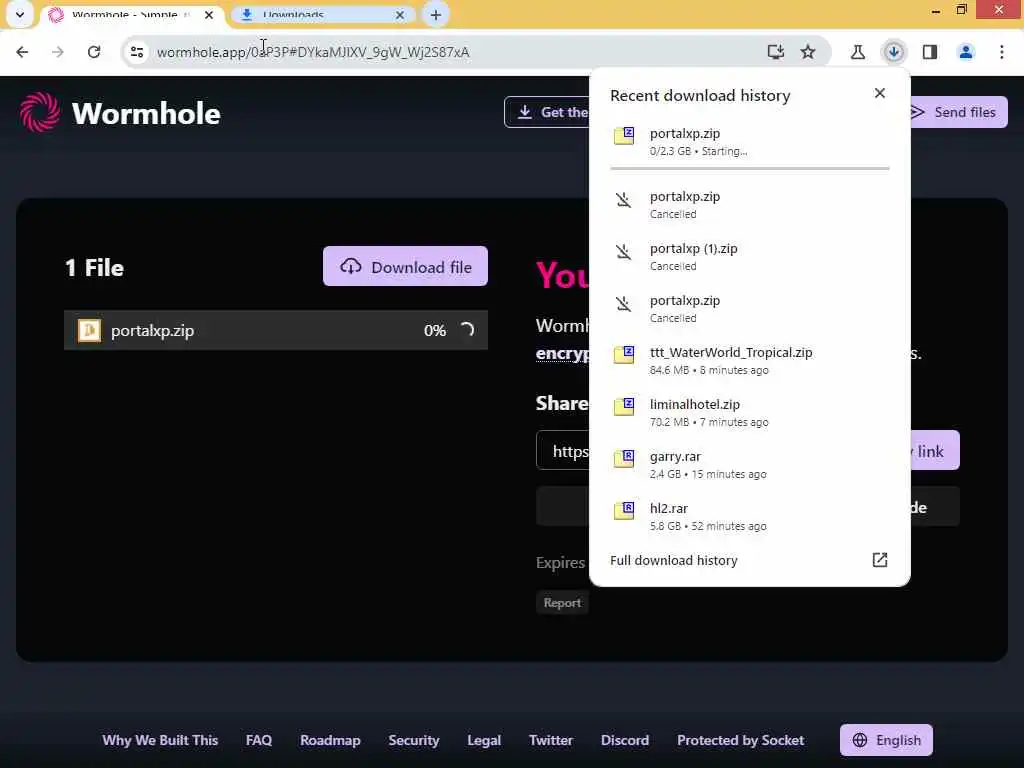Open hl2.rar download entry

pyautogui.click(x=750, y=517)
